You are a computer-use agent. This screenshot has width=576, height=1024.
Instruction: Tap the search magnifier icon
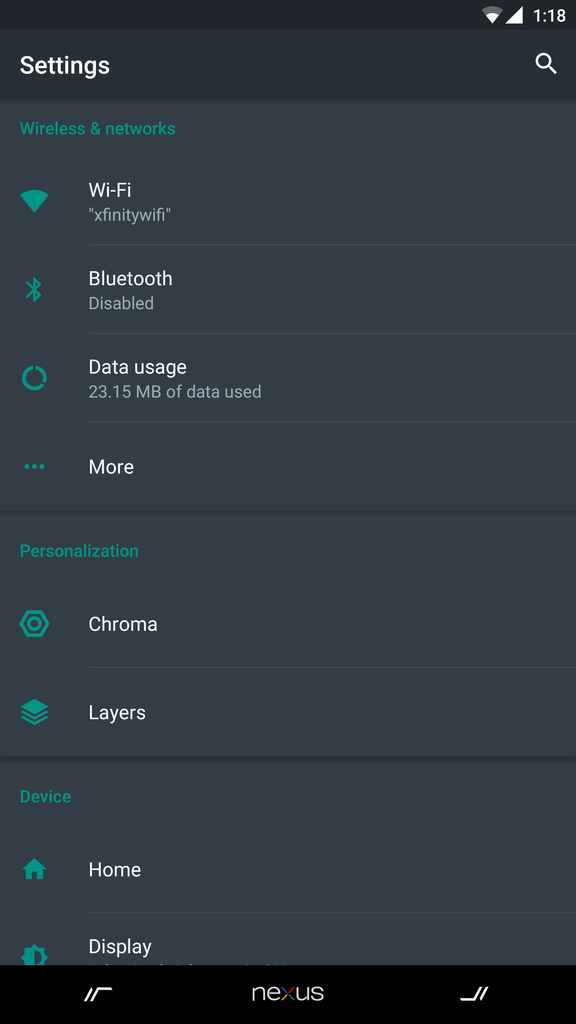pos(546,64)
